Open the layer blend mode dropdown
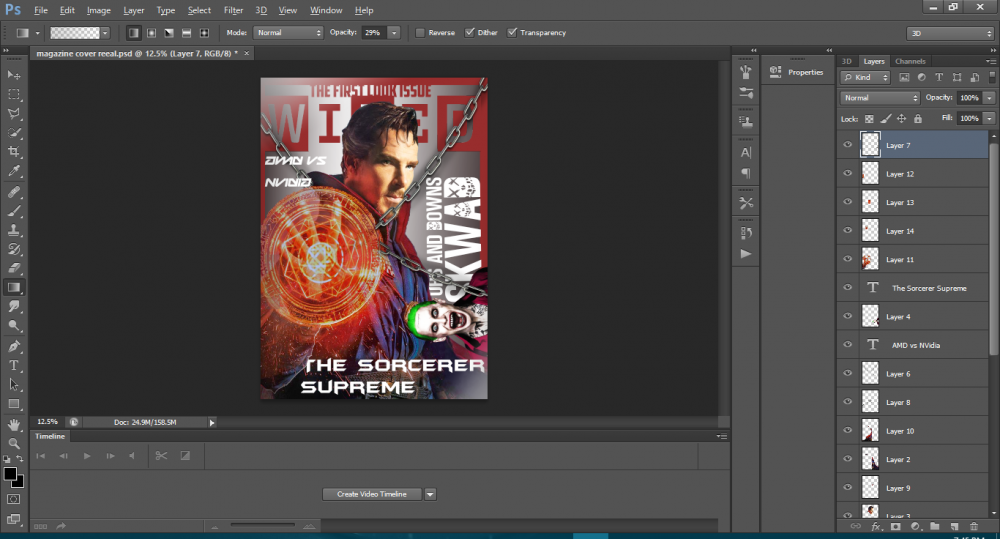 [880, 98]
